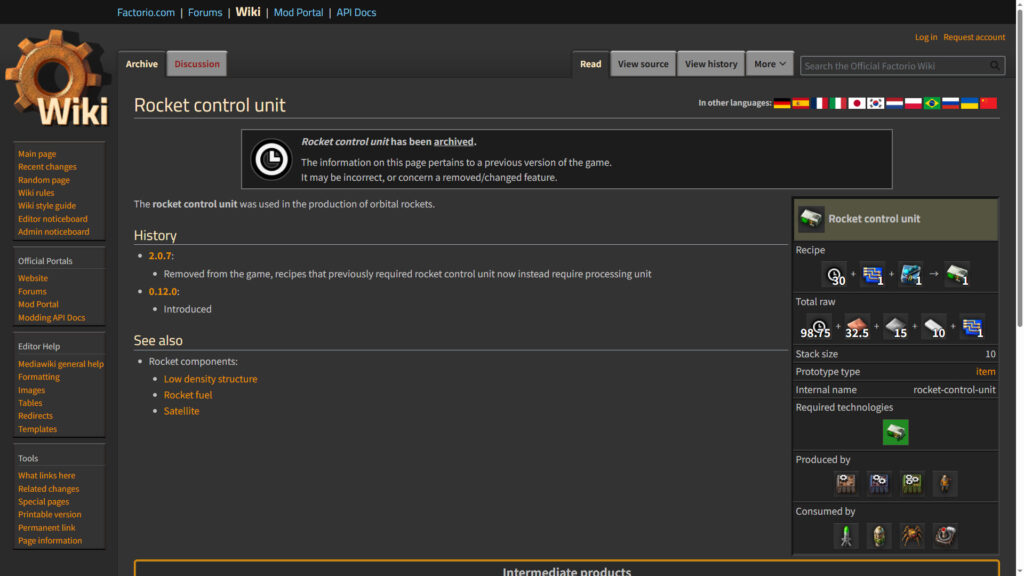Click the copper plate icon in Total raw
The height and width of the screenshot is (576, 1024).
pyautogui.click(x=857, y=327)
